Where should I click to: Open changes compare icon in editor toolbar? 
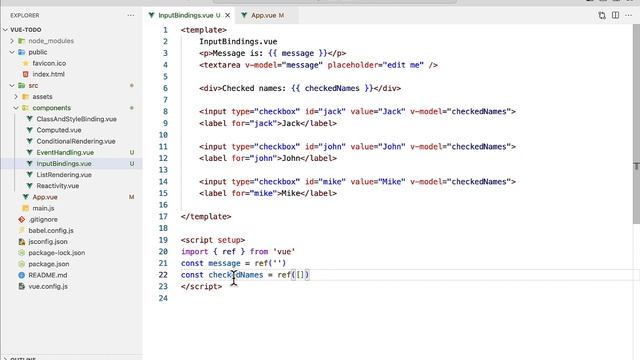point(602,16)
